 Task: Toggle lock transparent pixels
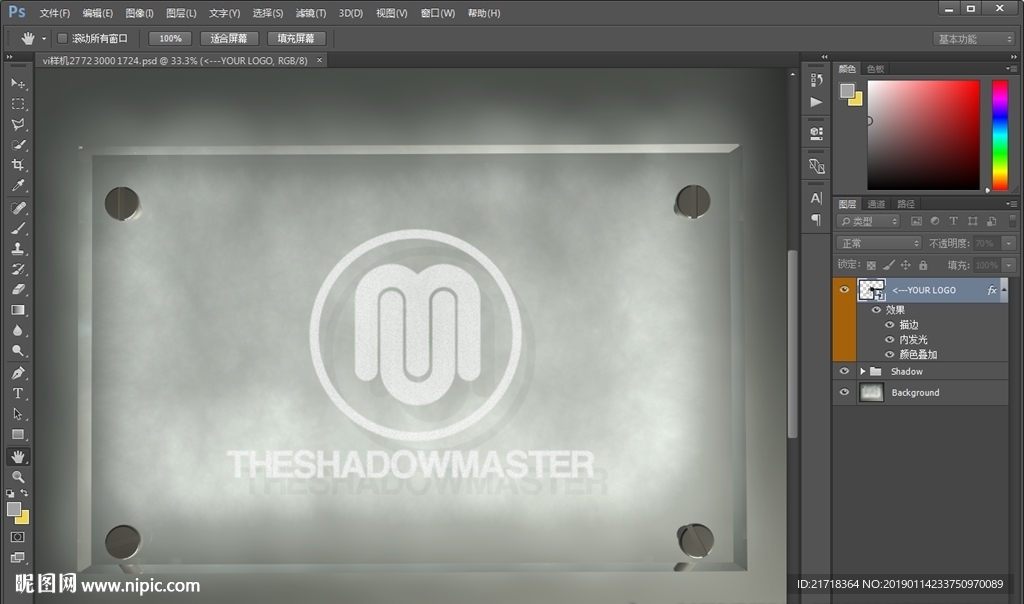pos(871,265)
